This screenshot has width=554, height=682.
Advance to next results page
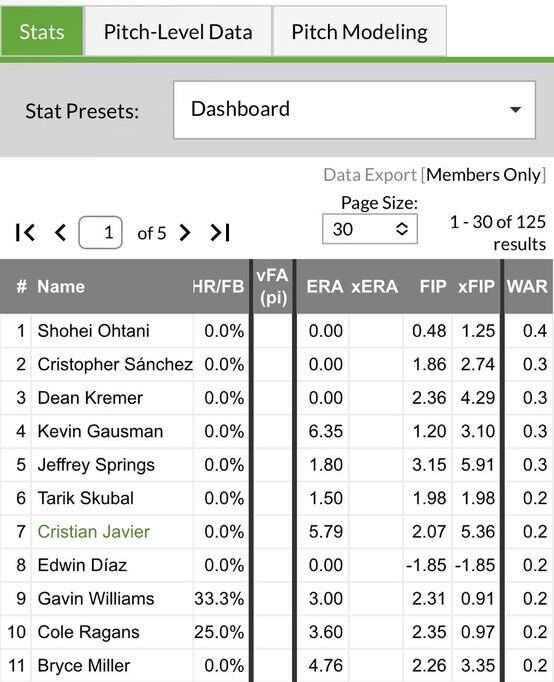click(x=185, y=233)
